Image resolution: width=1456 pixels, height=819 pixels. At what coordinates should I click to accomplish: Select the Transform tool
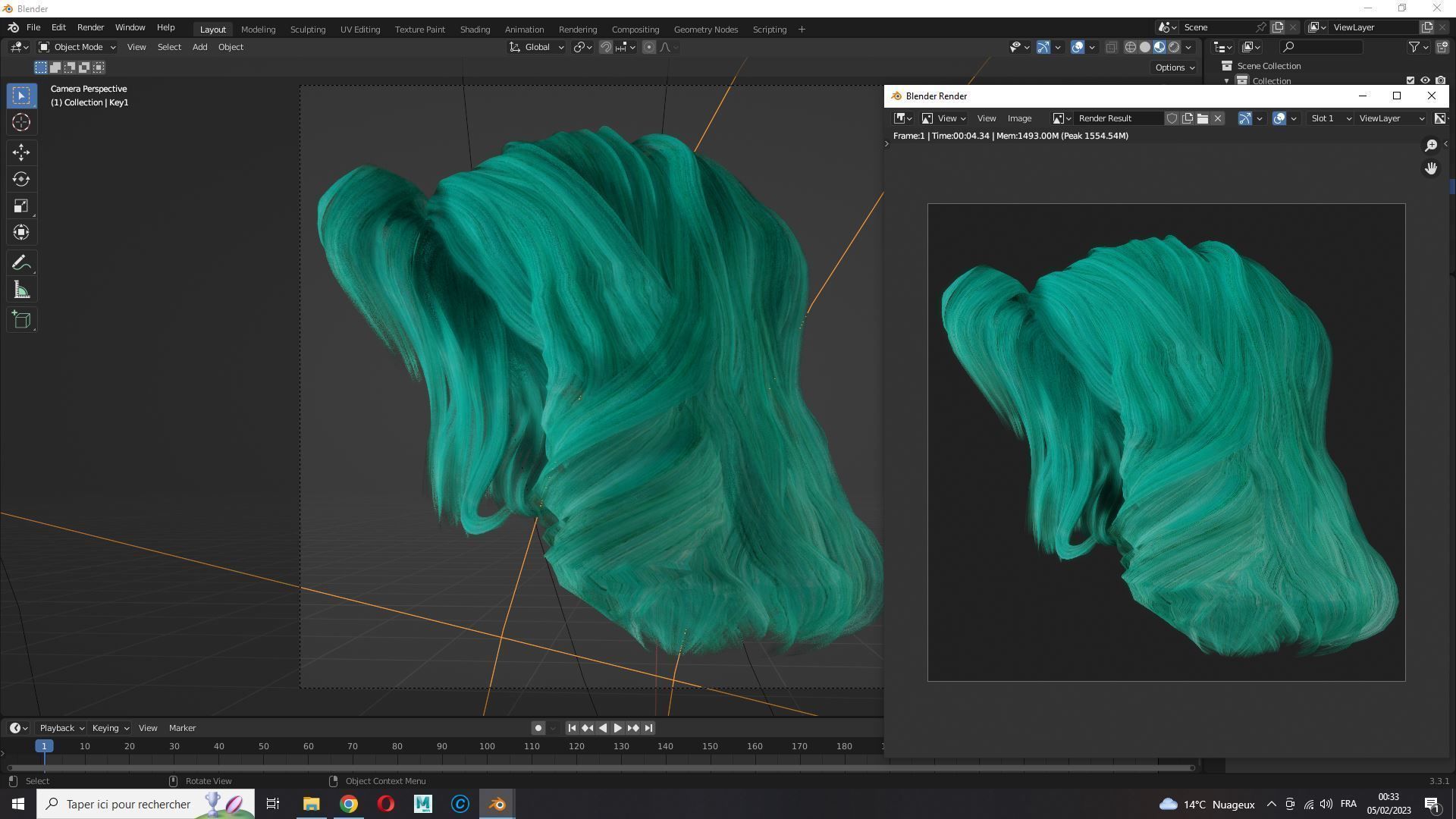coord(21,232)
